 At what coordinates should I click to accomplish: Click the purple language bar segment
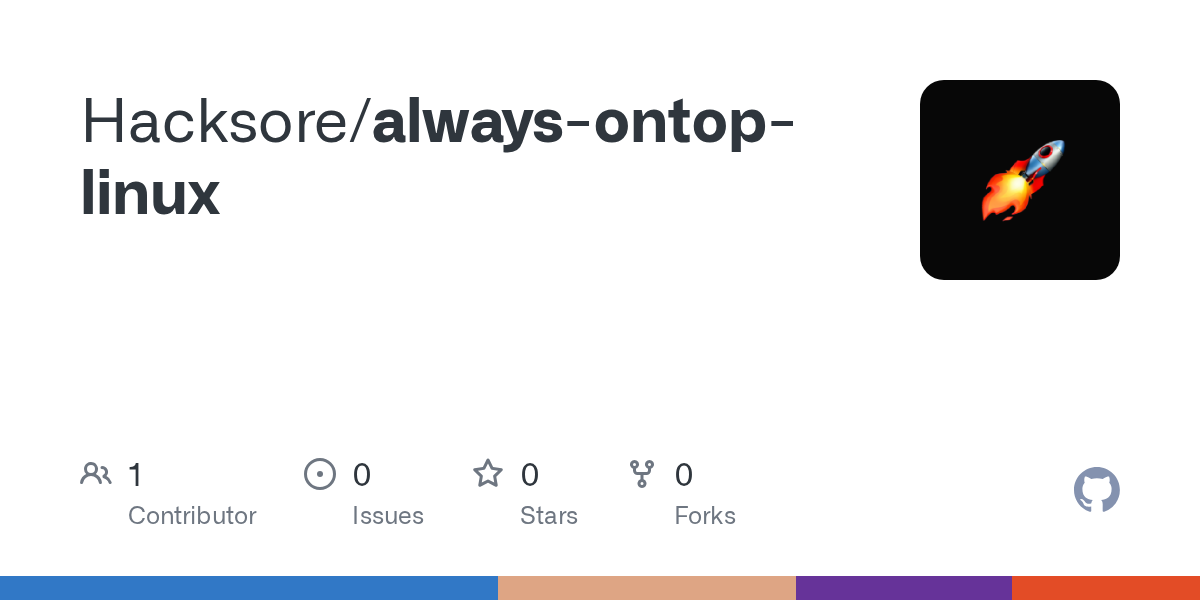click(x=904, y=588)
